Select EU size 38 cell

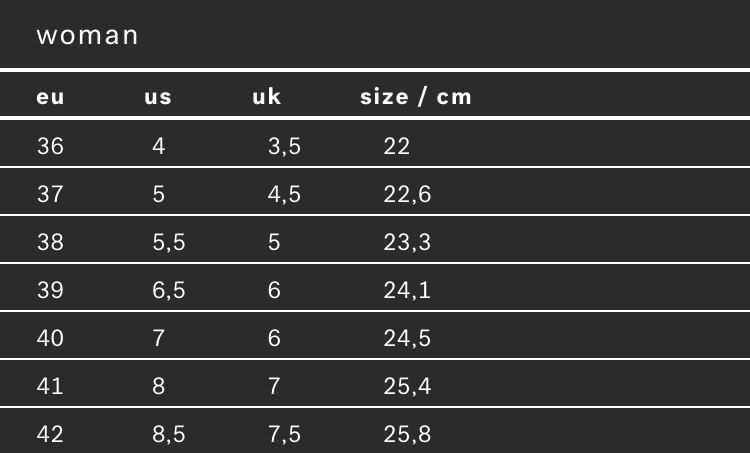click(50, 242)
